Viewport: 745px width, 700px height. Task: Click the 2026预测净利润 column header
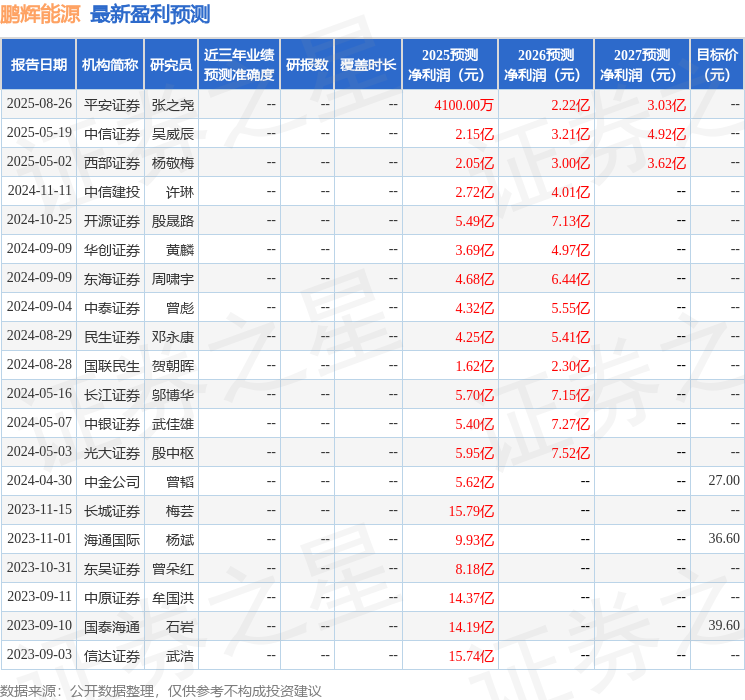(546, 64)
